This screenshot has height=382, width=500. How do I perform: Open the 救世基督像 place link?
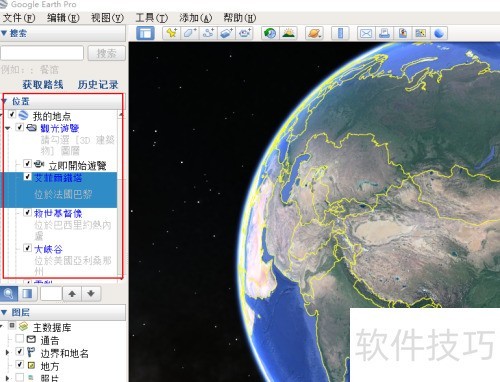click(58, 213)
